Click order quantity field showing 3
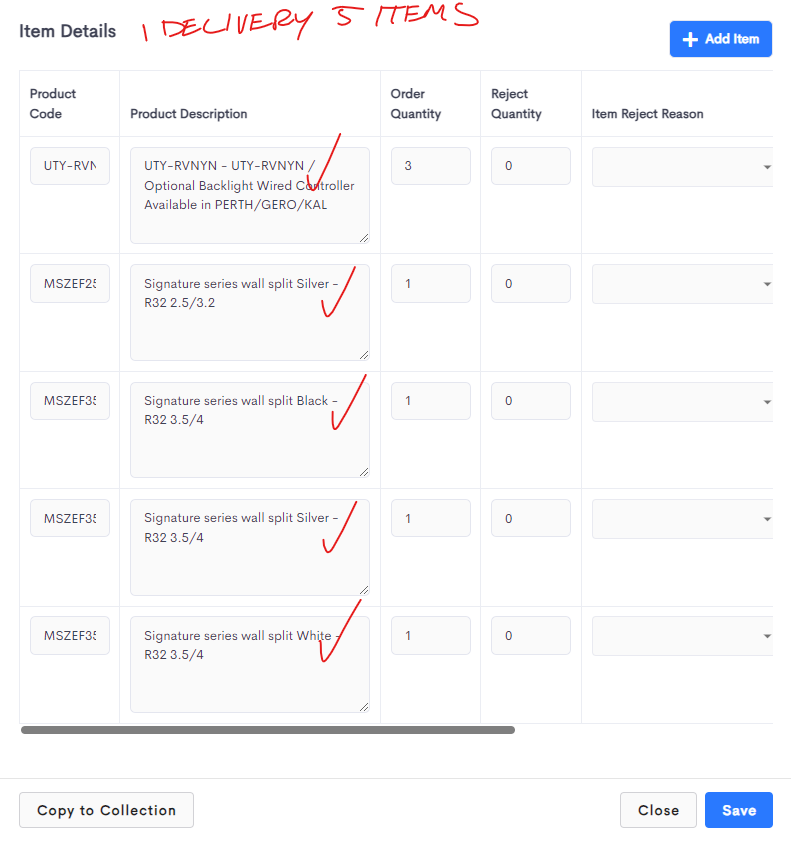This screenshot has width=791, height=843. [431, 166]
